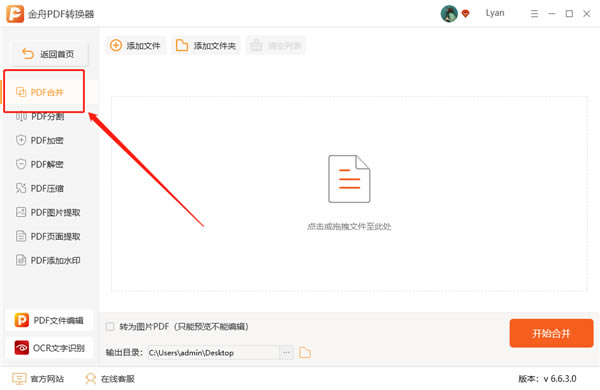Click the PDF加密 shield icon

pos(21,140)
